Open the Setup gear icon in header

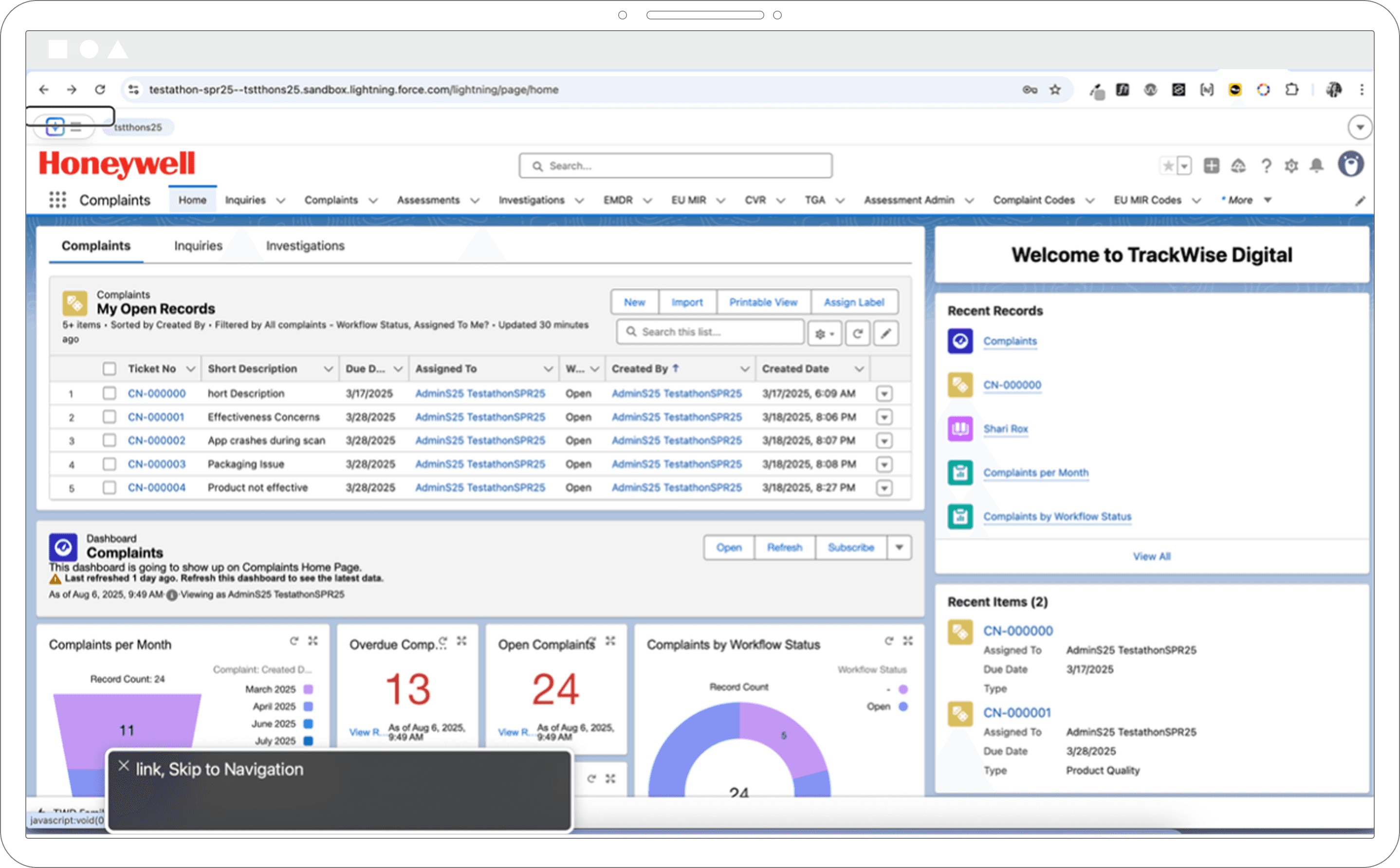click(1291, 166)
